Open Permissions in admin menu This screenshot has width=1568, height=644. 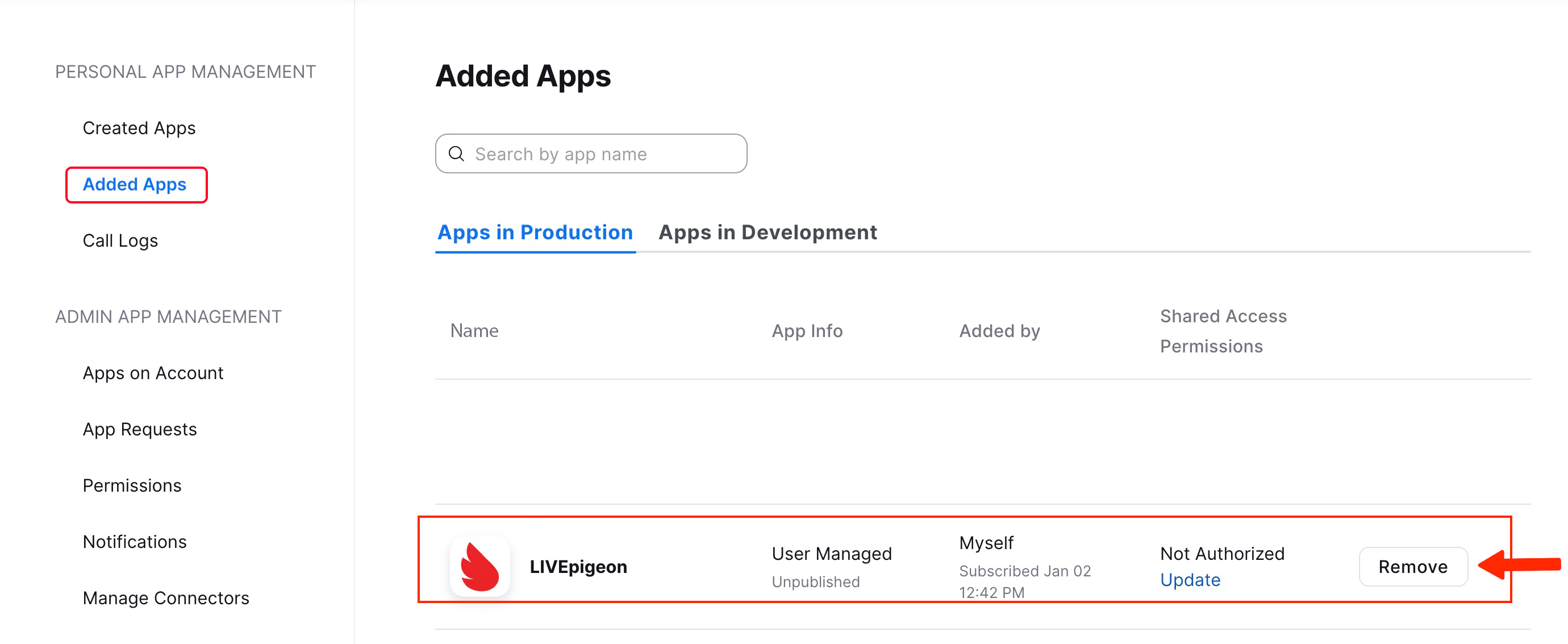pos(131,485)
